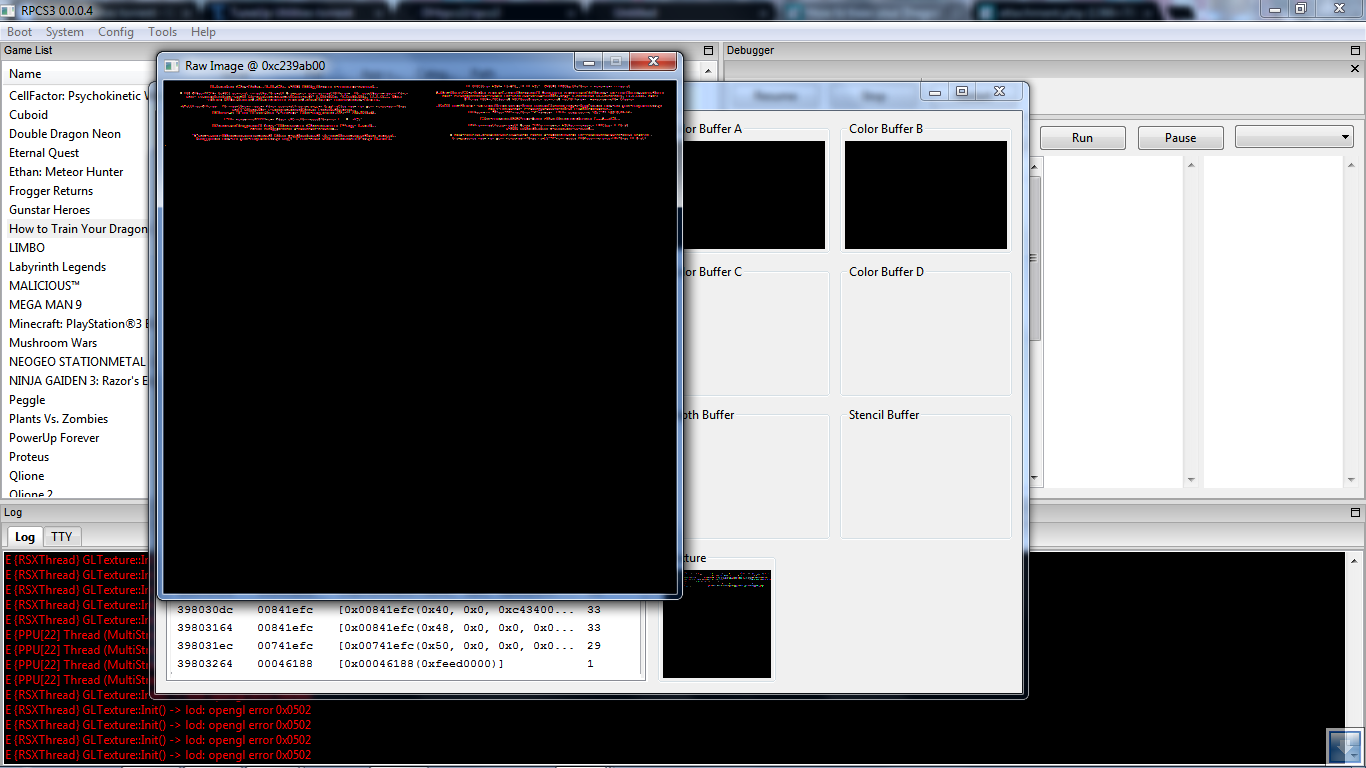The image size is (1366, 768).
Task: Open the Boot menu
Action: point(20,32)
